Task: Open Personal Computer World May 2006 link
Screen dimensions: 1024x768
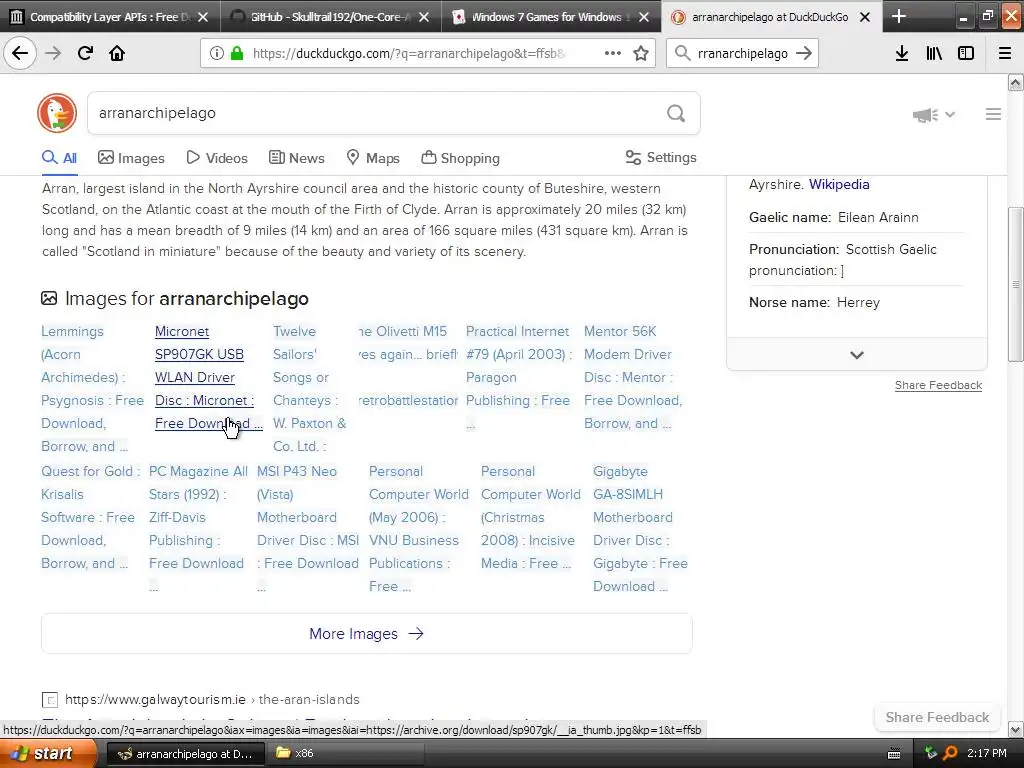Action: tap(418, 528)
